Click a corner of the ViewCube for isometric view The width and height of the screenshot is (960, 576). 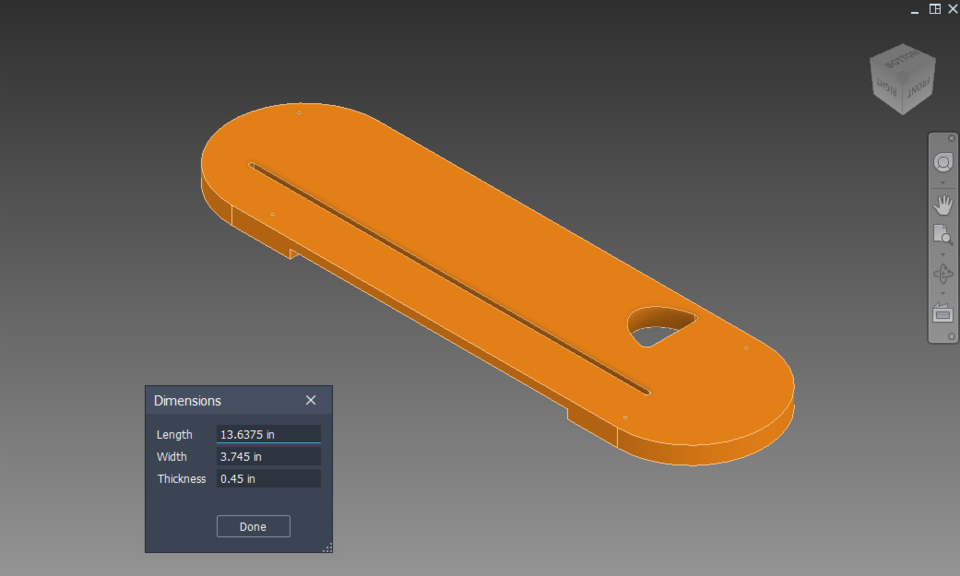pos(902,76)
